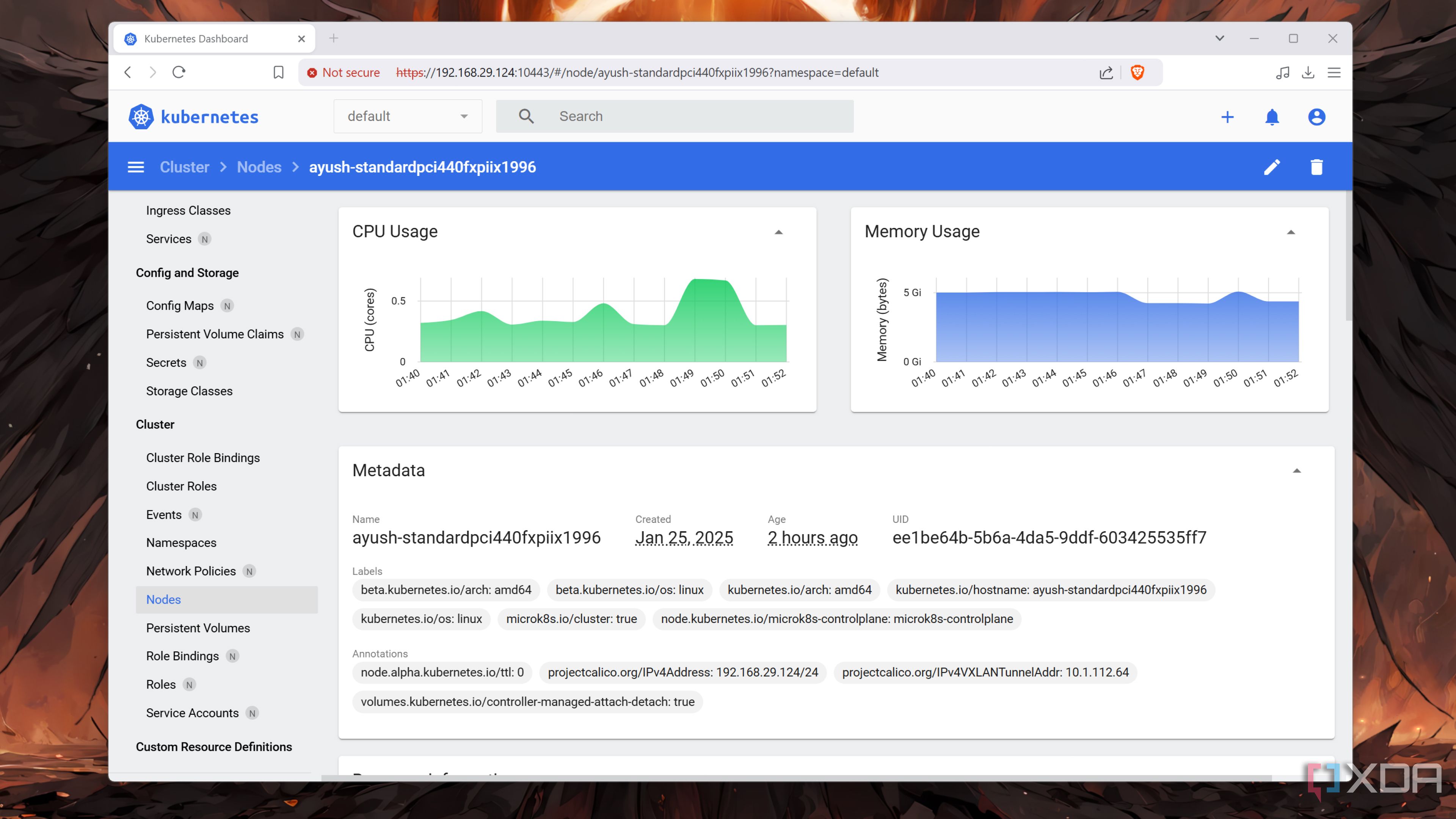Screen dimensions: 1456x819
Task: Navigate to Cluster Role Bindings
Action: pyautogui.click(x=203, y=457)
